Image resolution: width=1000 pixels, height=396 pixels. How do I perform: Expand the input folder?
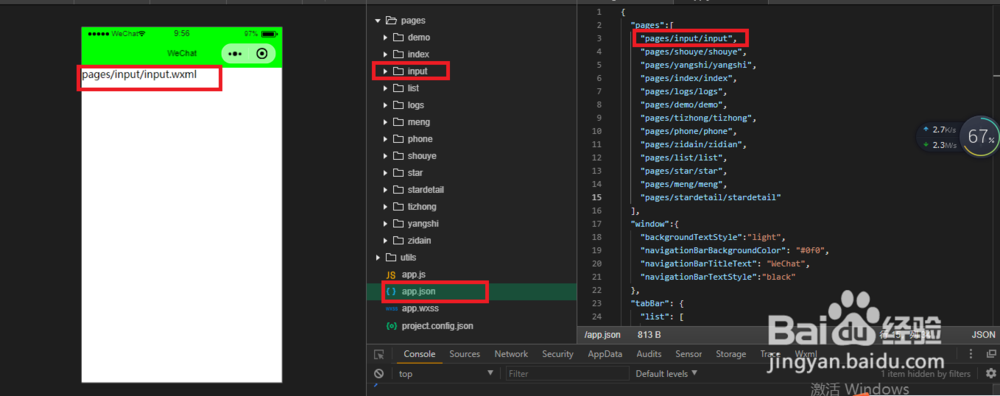pyautogui.click(x=385, y=71)
